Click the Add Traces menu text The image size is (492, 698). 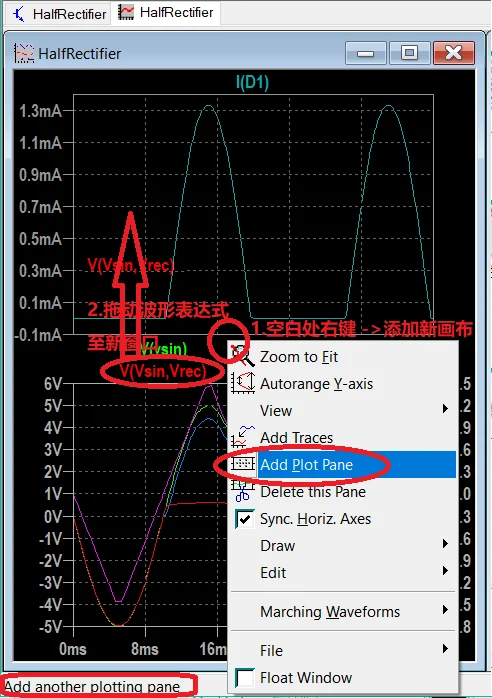(x=297, y=438)
